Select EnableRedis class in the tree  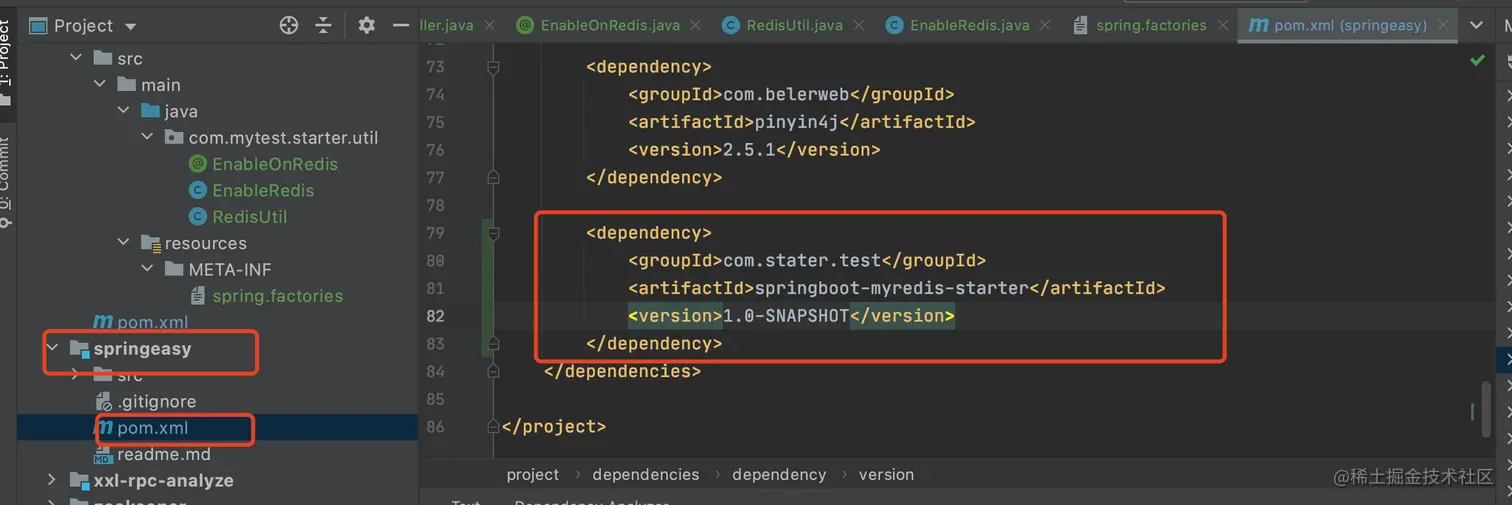(263, 190)
